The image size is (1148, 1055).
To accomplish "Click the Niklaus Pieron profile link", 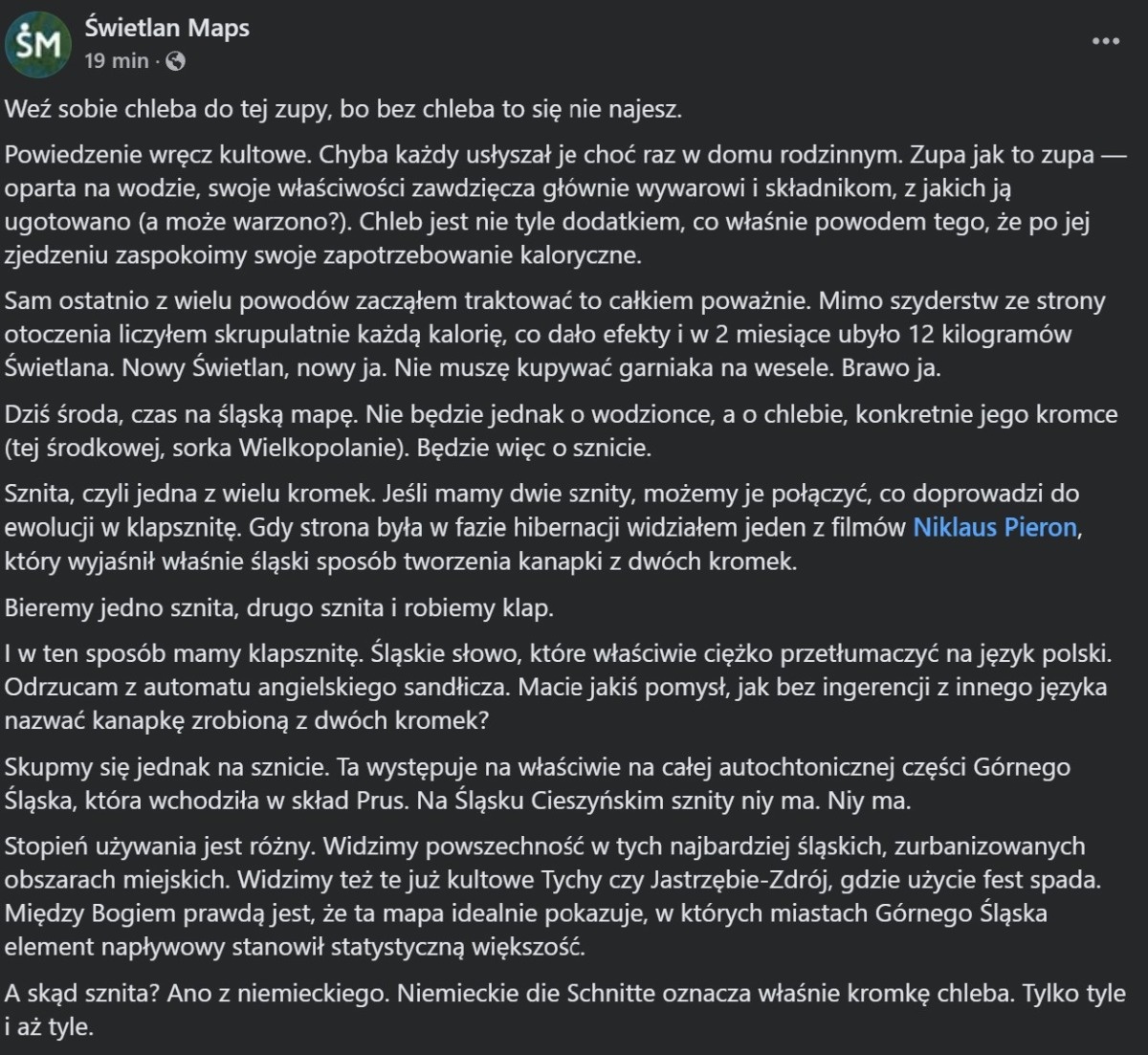I will pyautogui.click(x=995, y=527).
